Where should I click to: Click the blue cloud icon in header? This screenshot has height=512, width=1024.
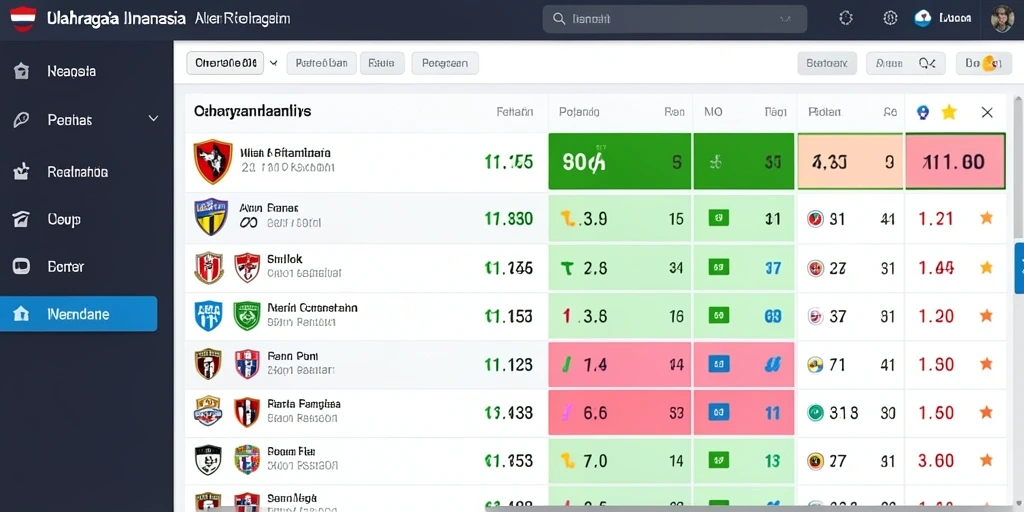(x=922, y=18)
